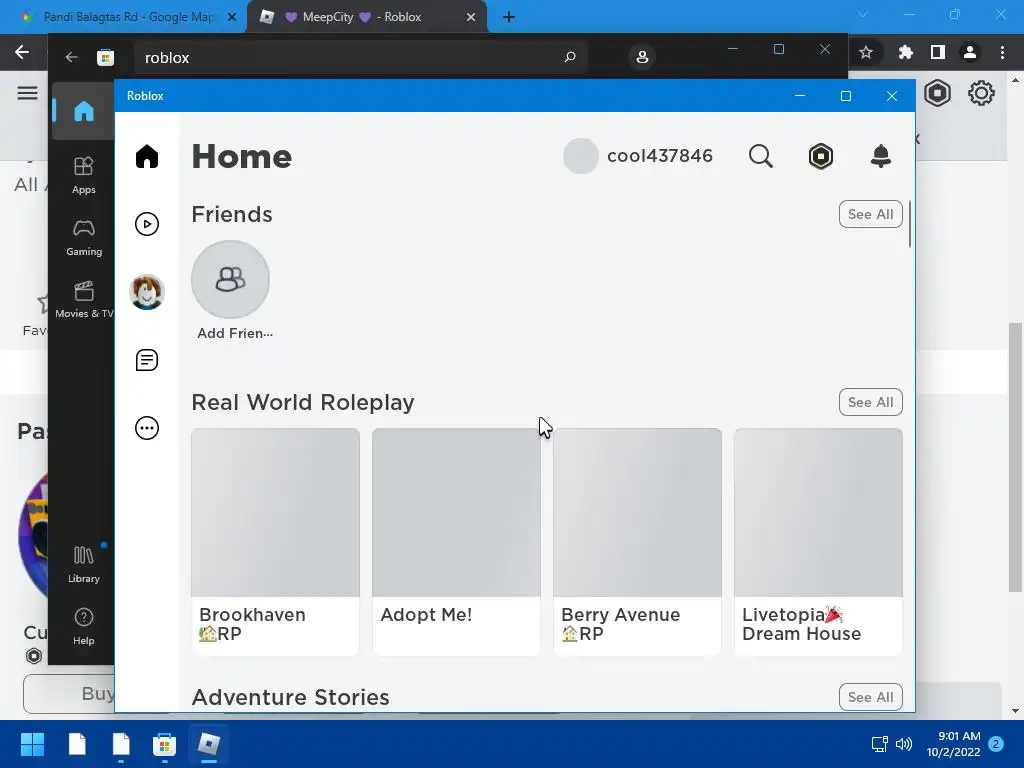This screenshot has height=768, width=1024.
Task: Open Adopt Me! game card
Action: tap(456, 541)
